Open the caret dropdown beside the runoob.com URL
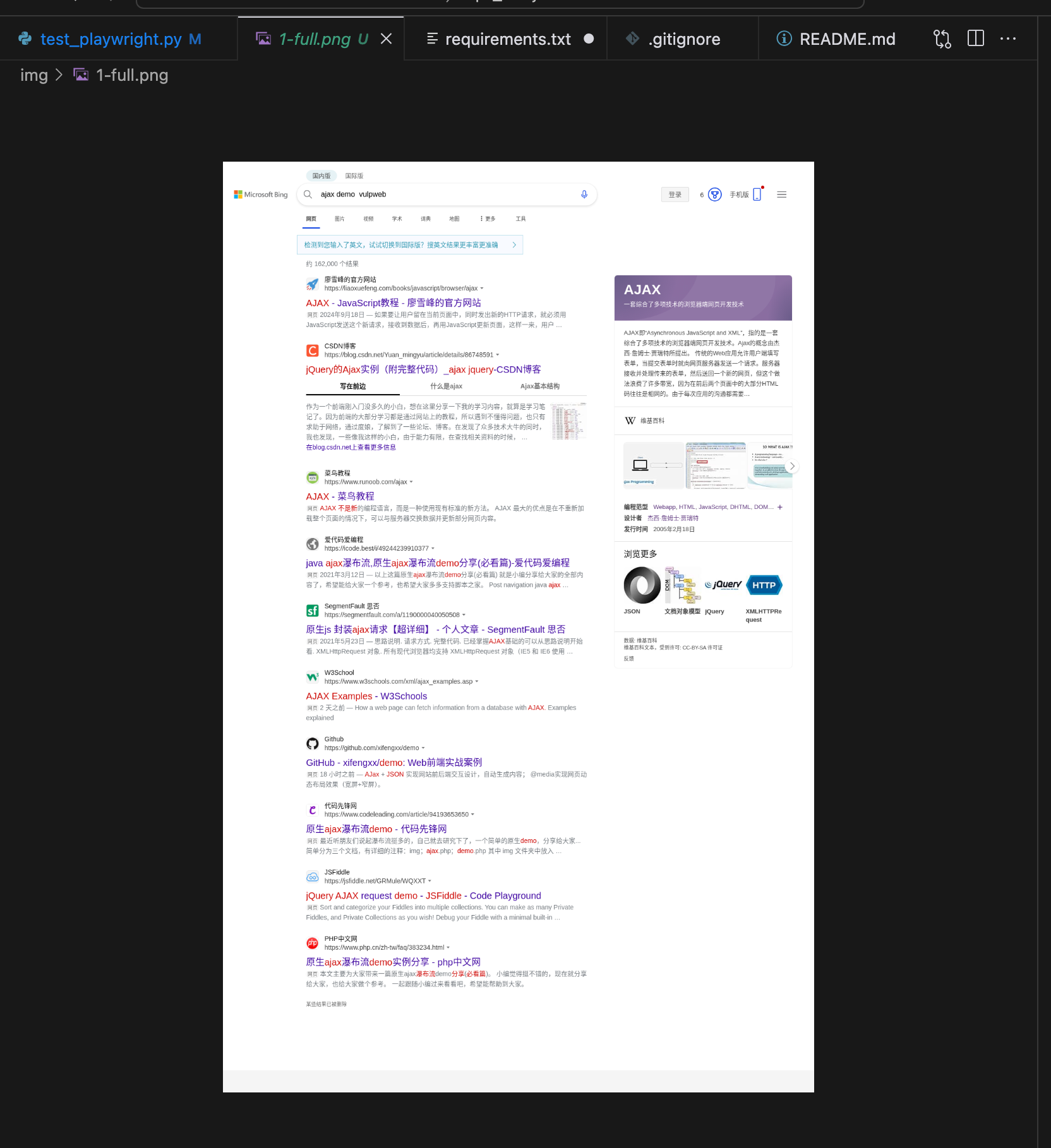1051x1148 pixels. [x=411, y=482]
